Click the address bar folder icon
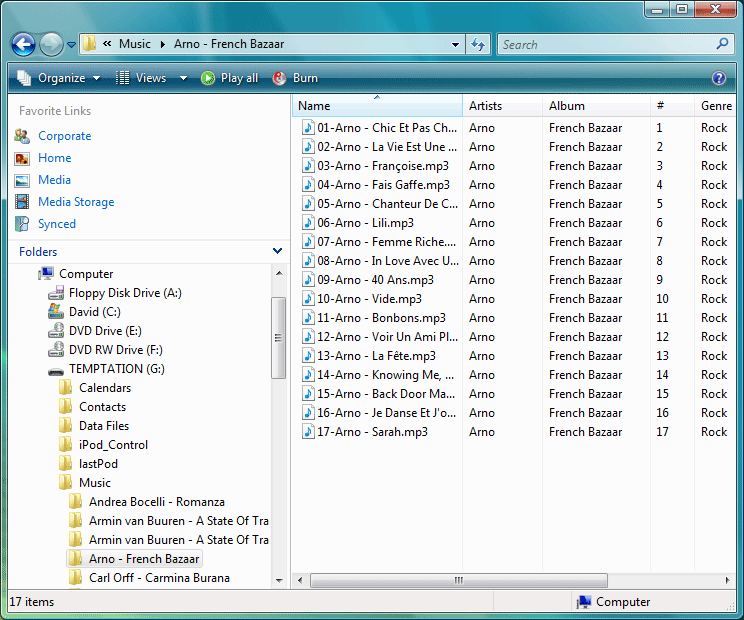 point(89,44)
